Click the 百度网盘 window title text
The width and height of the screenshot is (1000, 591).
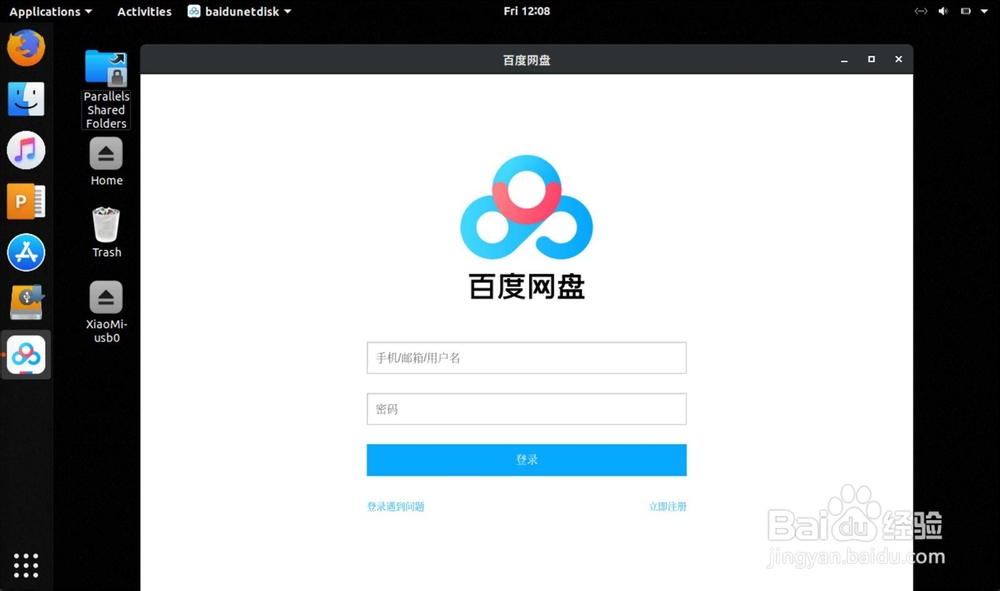527,60
